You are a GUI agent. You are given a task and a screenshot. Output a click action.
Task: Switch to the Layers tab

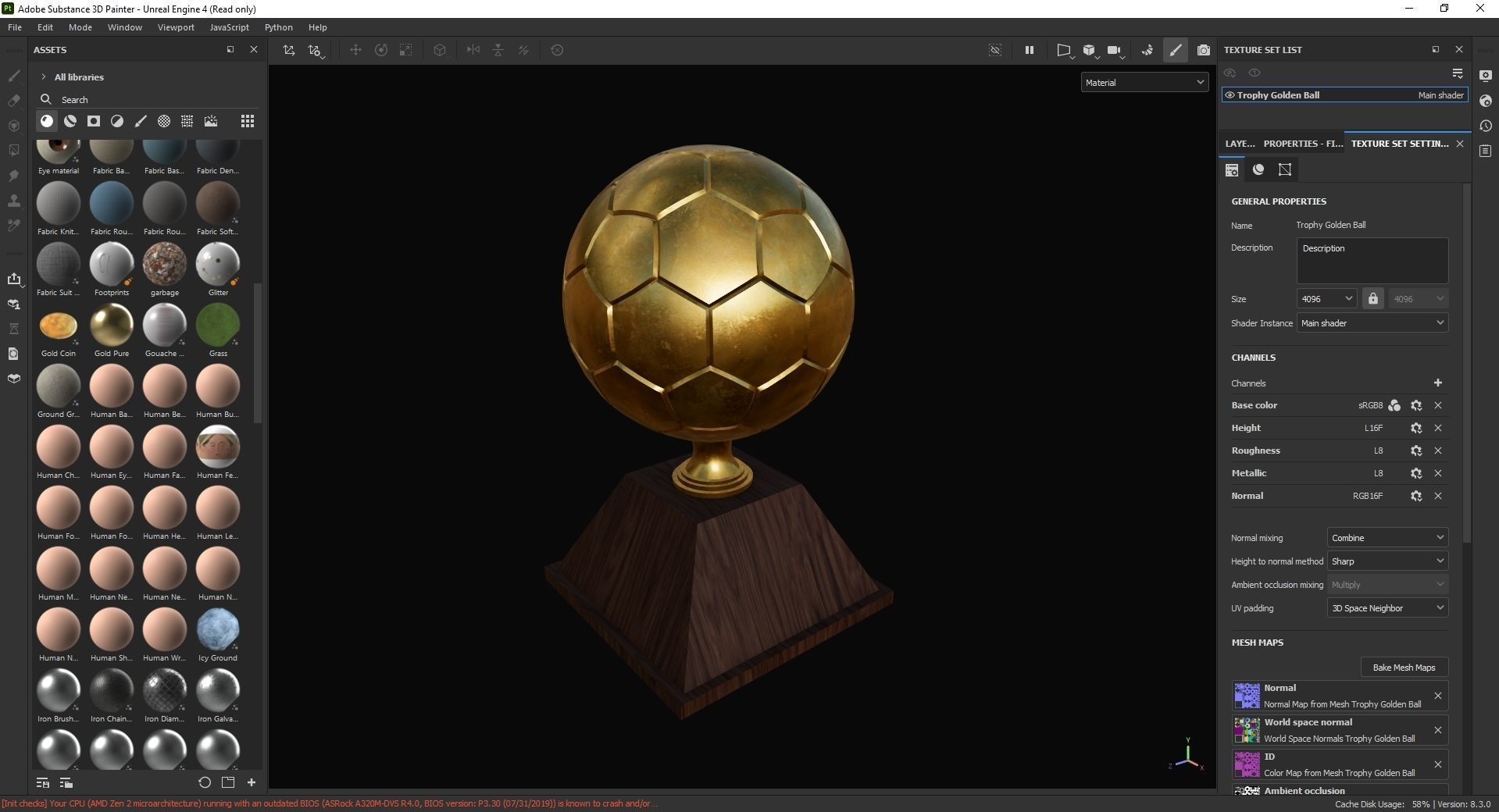(1240, 144)
